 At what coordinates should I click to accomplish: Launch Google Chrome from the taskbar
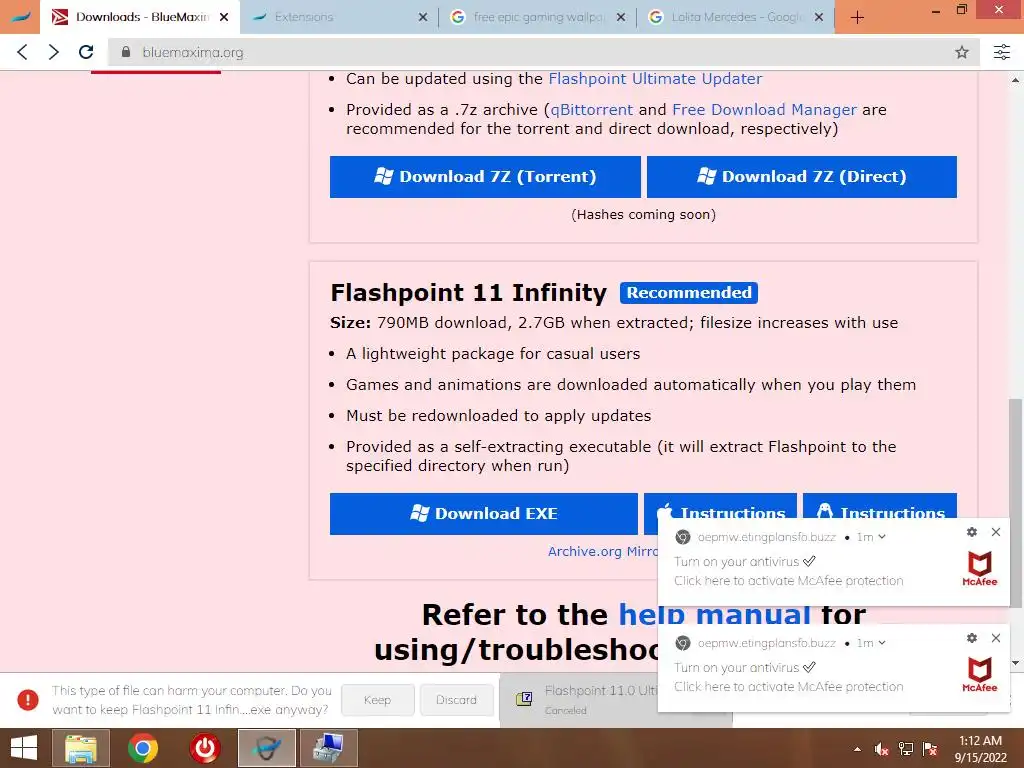(x=143, y=748)
